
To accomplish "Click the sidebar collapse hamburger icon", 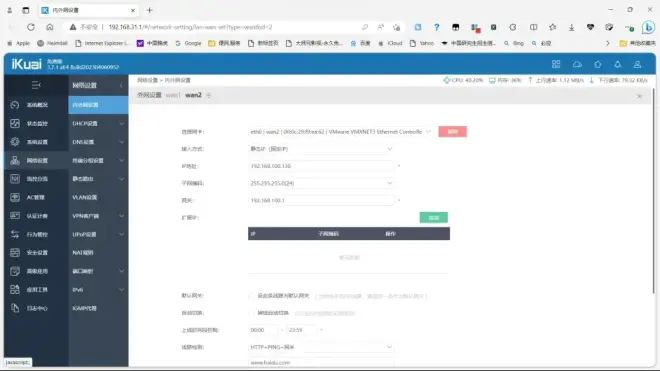I will (x=36, y=85).
